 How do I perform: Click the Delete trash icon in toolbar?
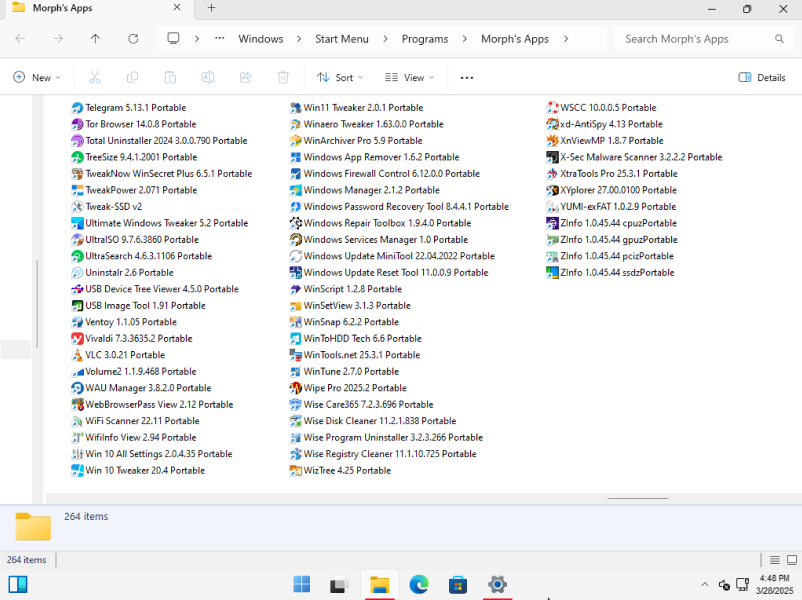pyautogui.click(x=283, y=78)
